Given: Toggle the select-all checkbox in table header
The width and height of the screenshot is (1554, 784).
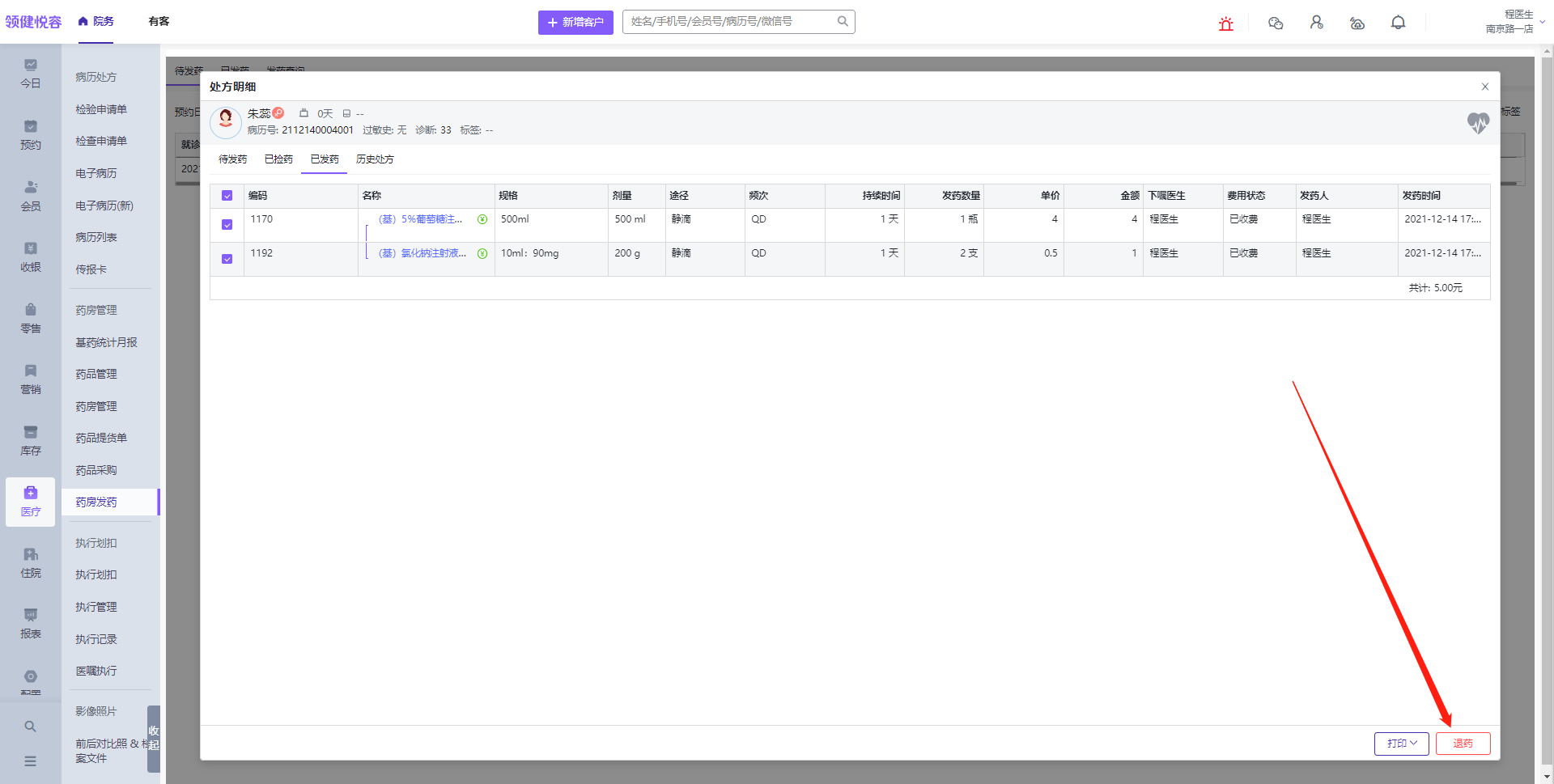Looking at the screenshot, I should [x=227, y=196].
